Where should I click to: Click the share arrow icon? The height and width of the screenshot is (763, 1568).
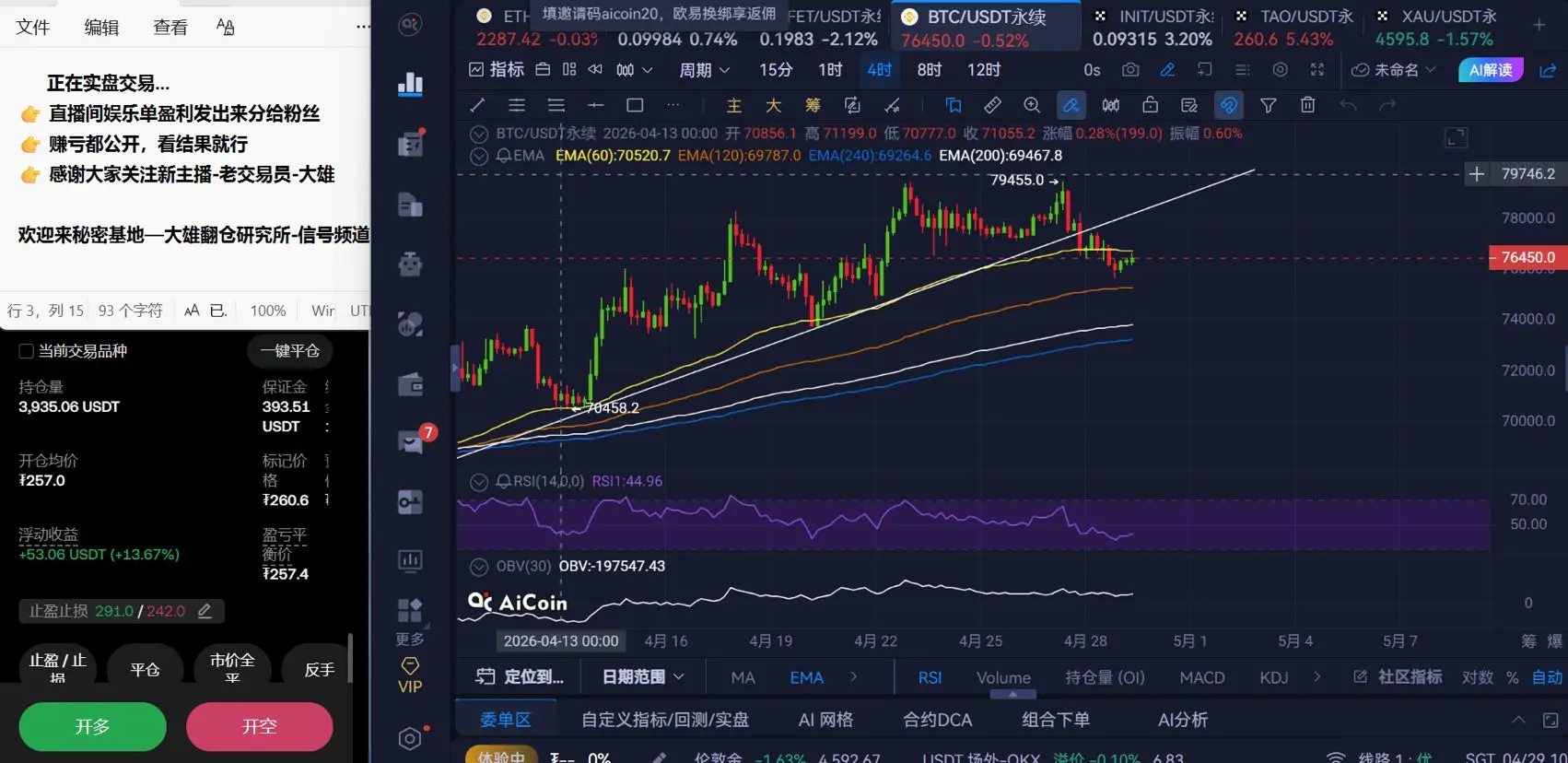pyautogui.click(x=1548, y=70)
